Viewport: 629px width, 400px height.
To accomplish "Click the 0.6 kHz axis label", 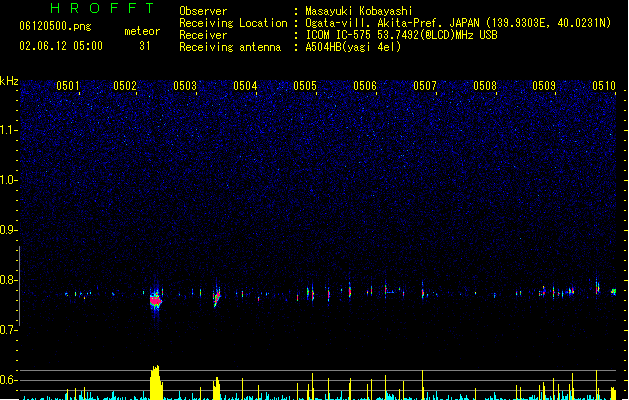I will point(8,380).
